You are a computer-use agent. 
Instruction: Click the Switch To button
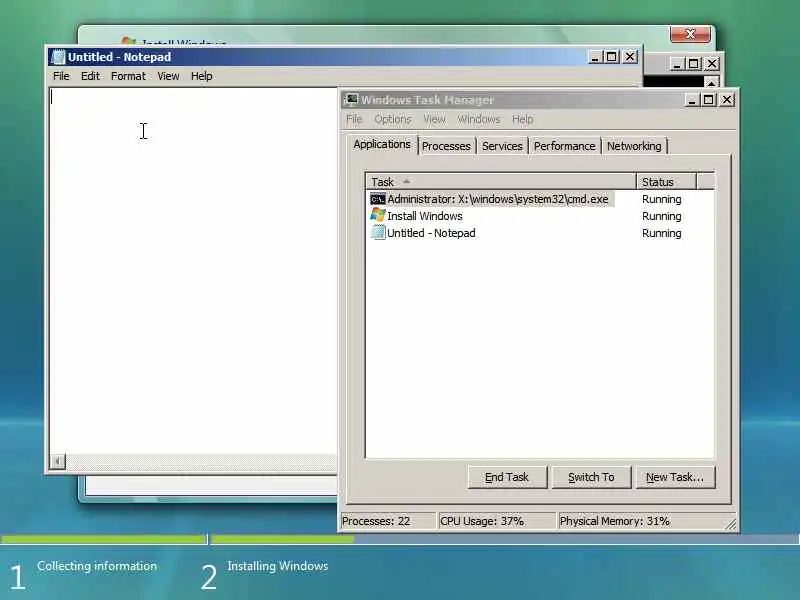(x=591, y=477)
